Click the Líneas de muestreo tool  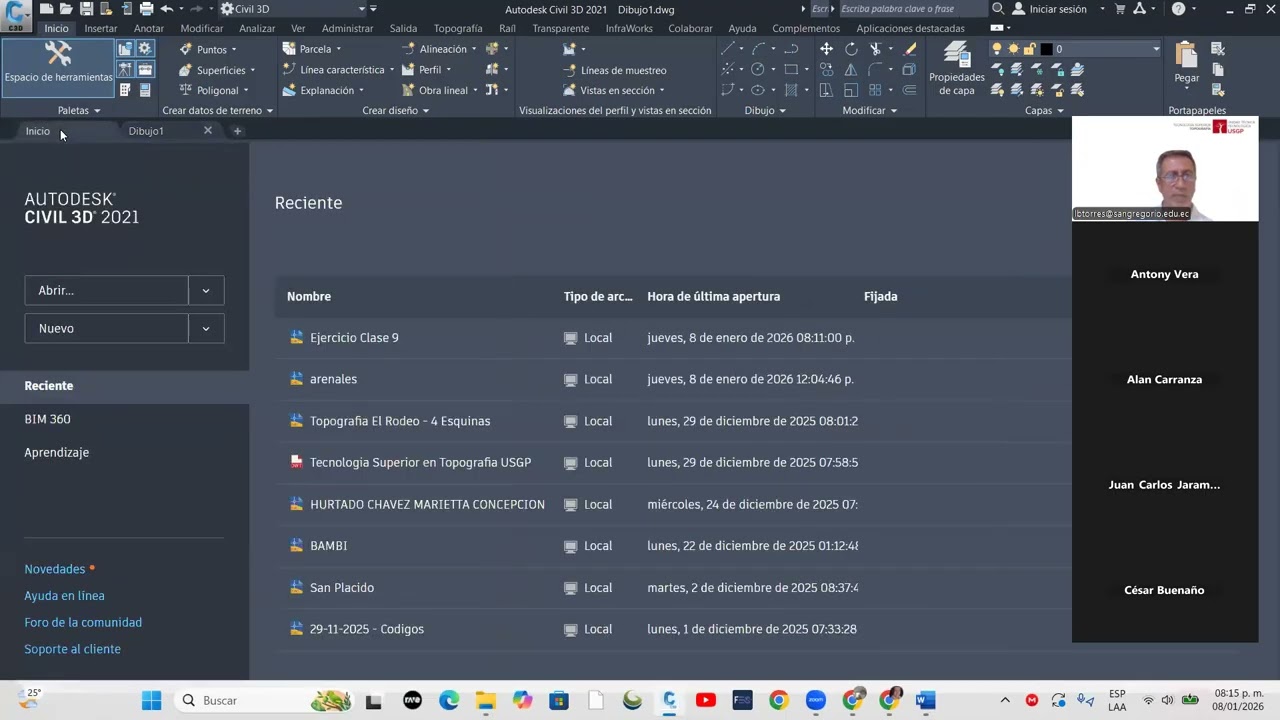click(617, 70)
